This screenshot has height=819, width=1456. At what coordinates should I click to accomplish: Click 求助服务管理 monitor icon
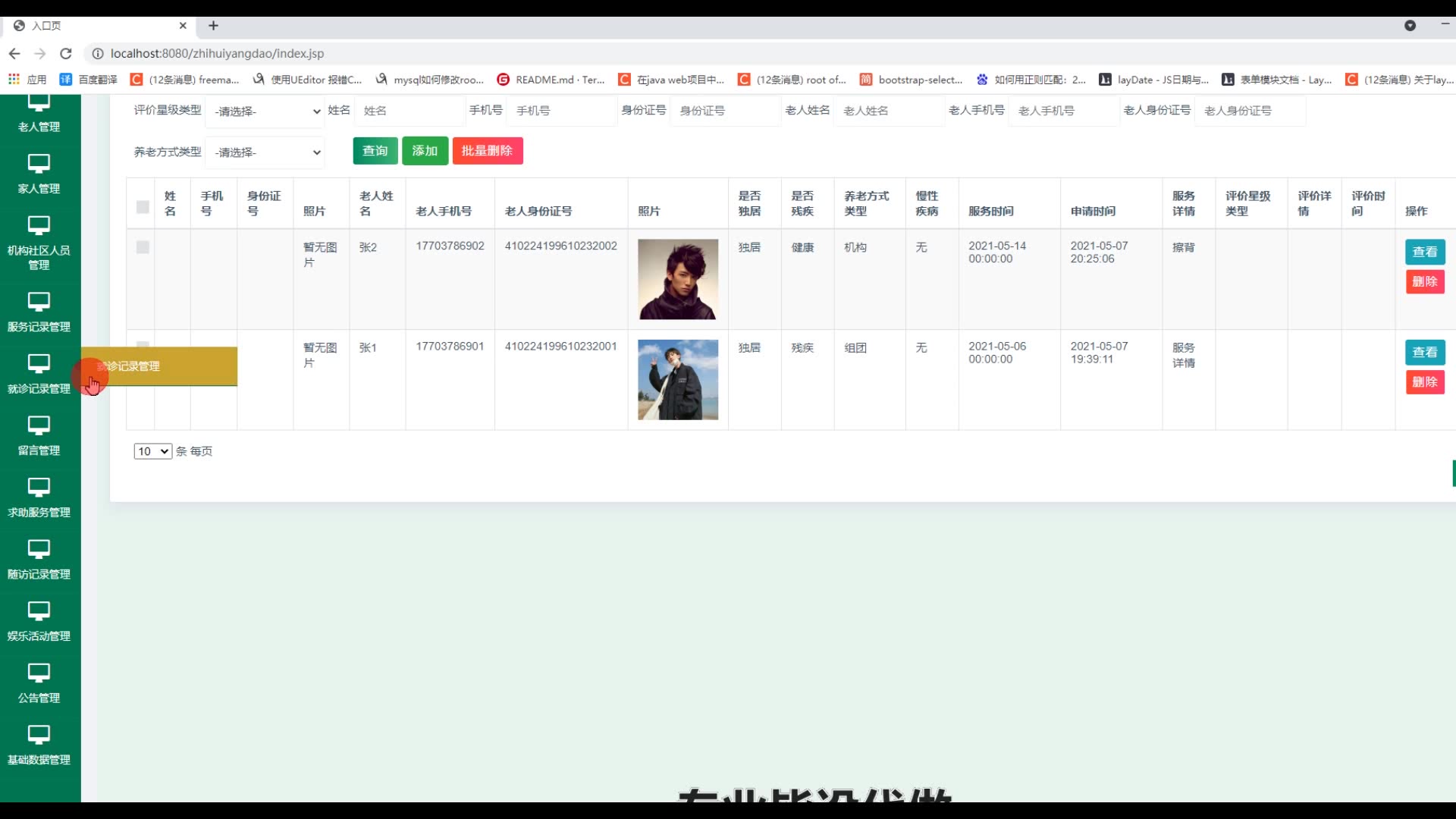[x=39, y=487]
